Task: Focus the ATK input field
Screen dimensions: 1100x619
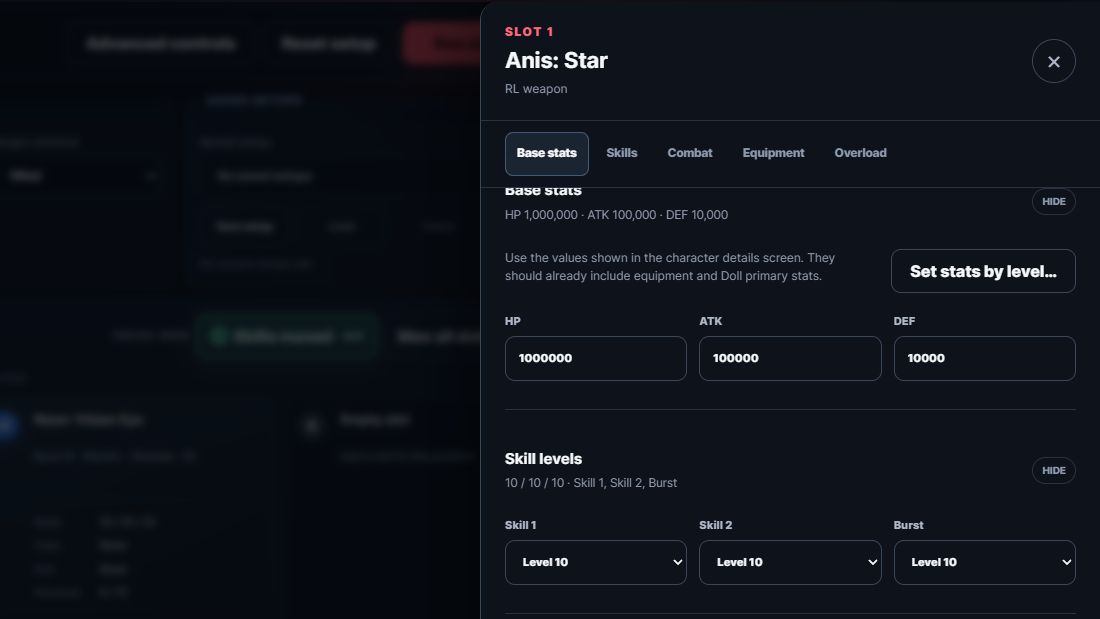Action: click(x=790, y=358)
